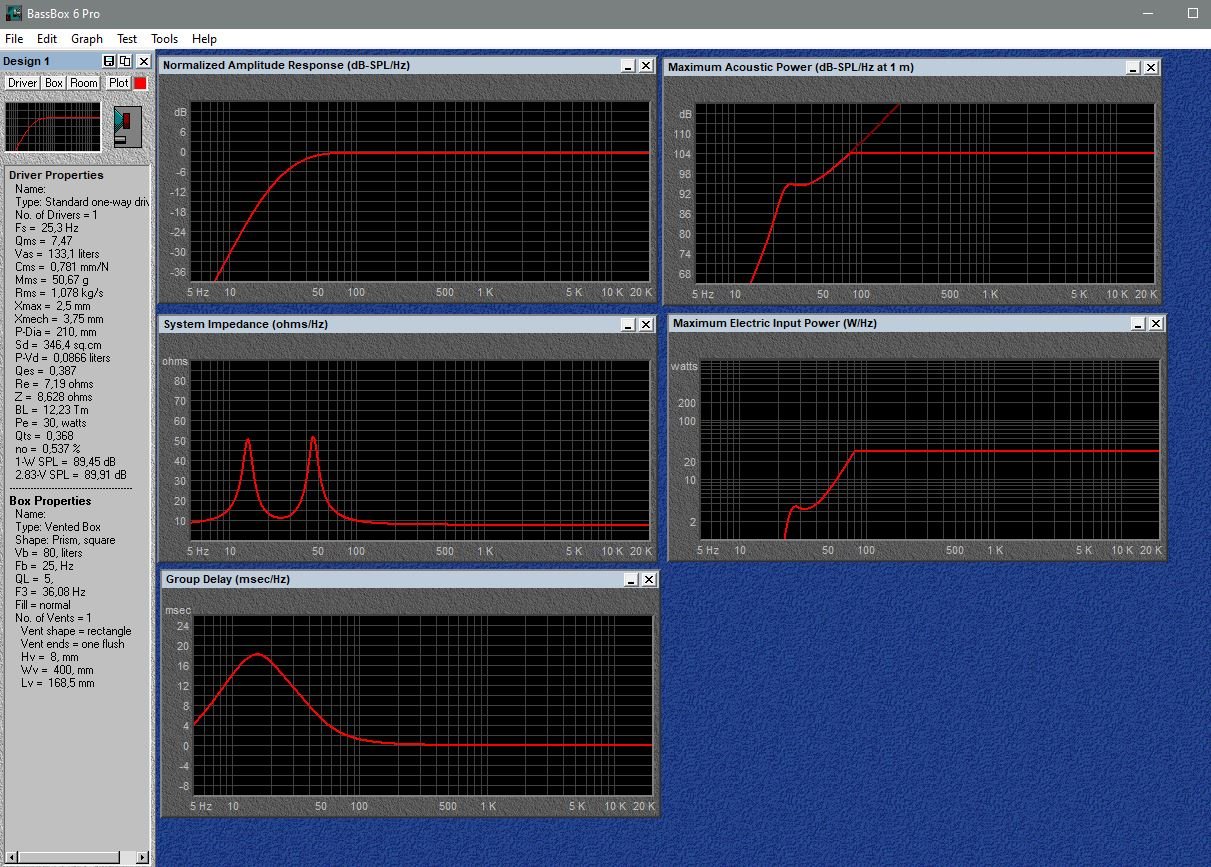Click the Driver Properties heading
The width and height of the screenshot is (1211, 867).
pos(56,175)
